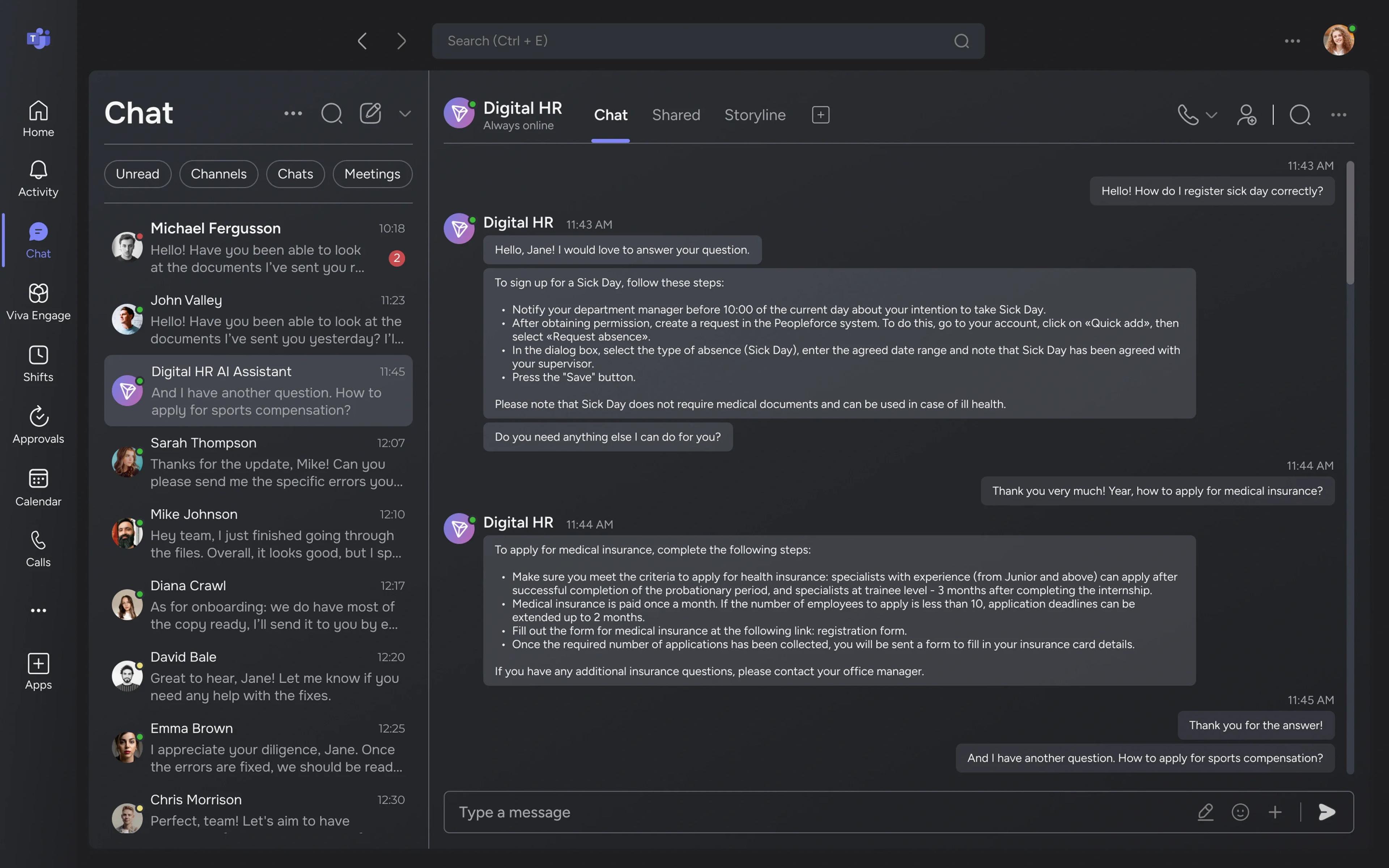The height and width of the screenshot is (868, 1389).
Task: Switch to the Shared tab
Action: (x=676, y=115)
